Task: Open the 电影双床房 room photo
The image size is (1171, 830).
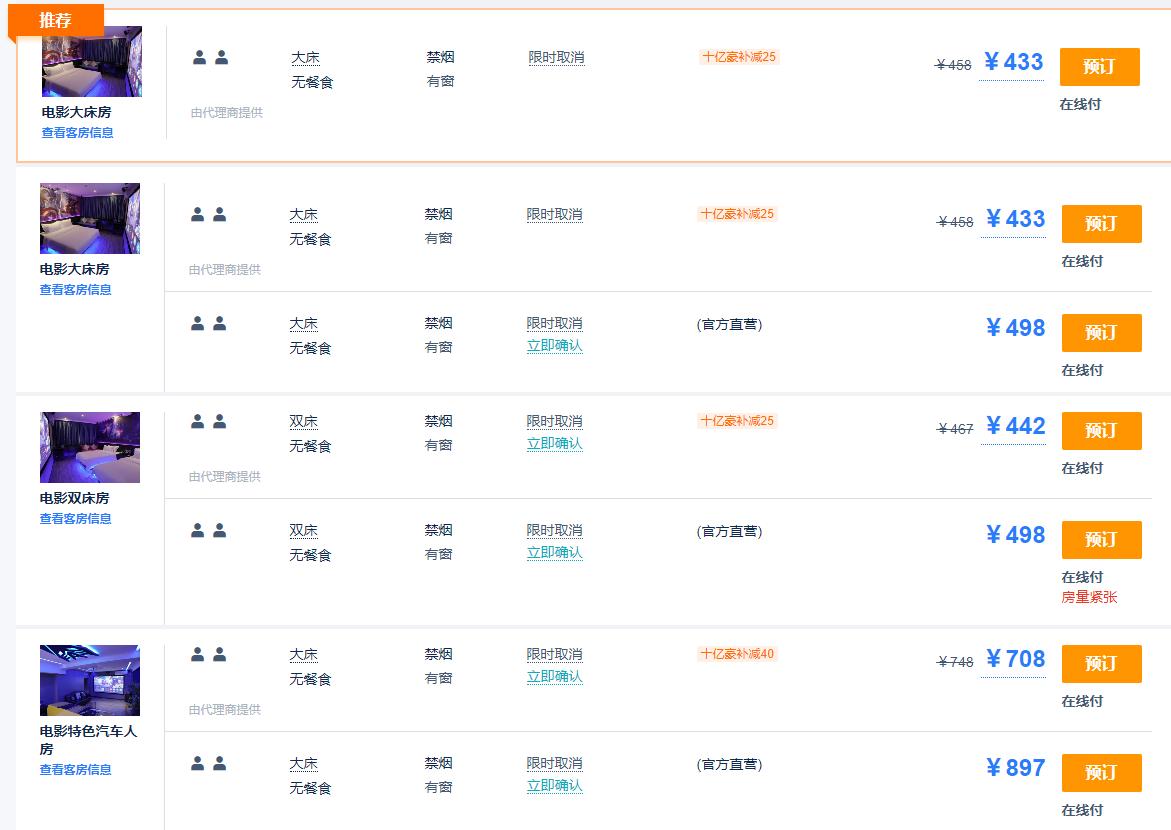Action: tap(90, 447)
